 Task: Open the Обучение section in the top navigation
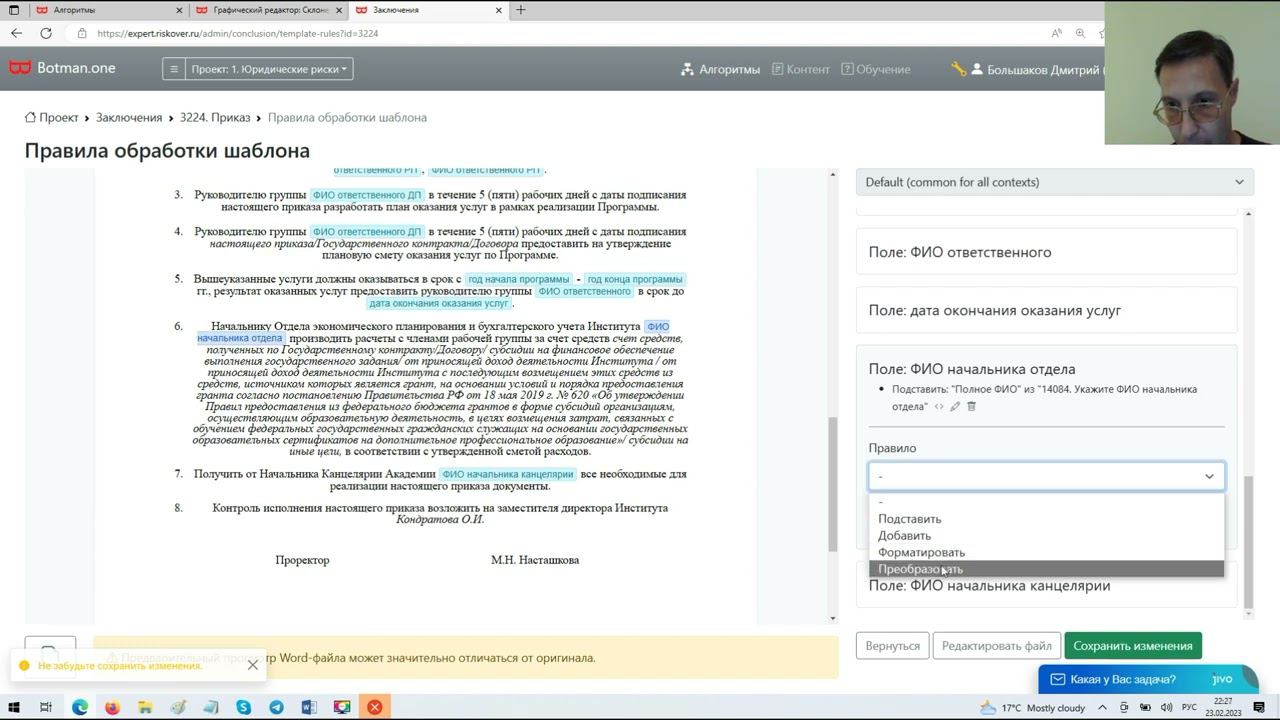875,69
